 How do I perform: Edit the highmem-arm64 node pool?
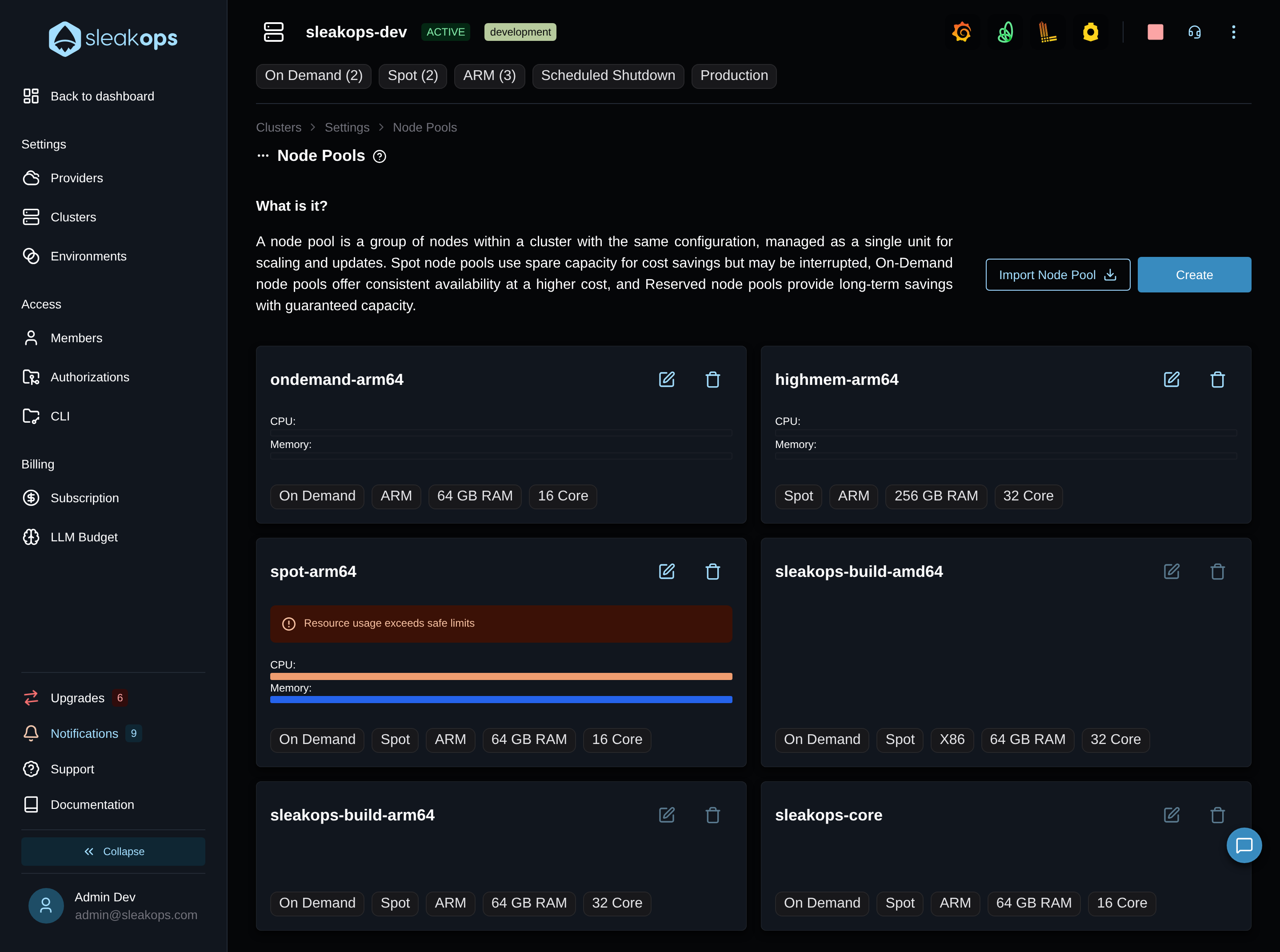[x=1172, y=379]
